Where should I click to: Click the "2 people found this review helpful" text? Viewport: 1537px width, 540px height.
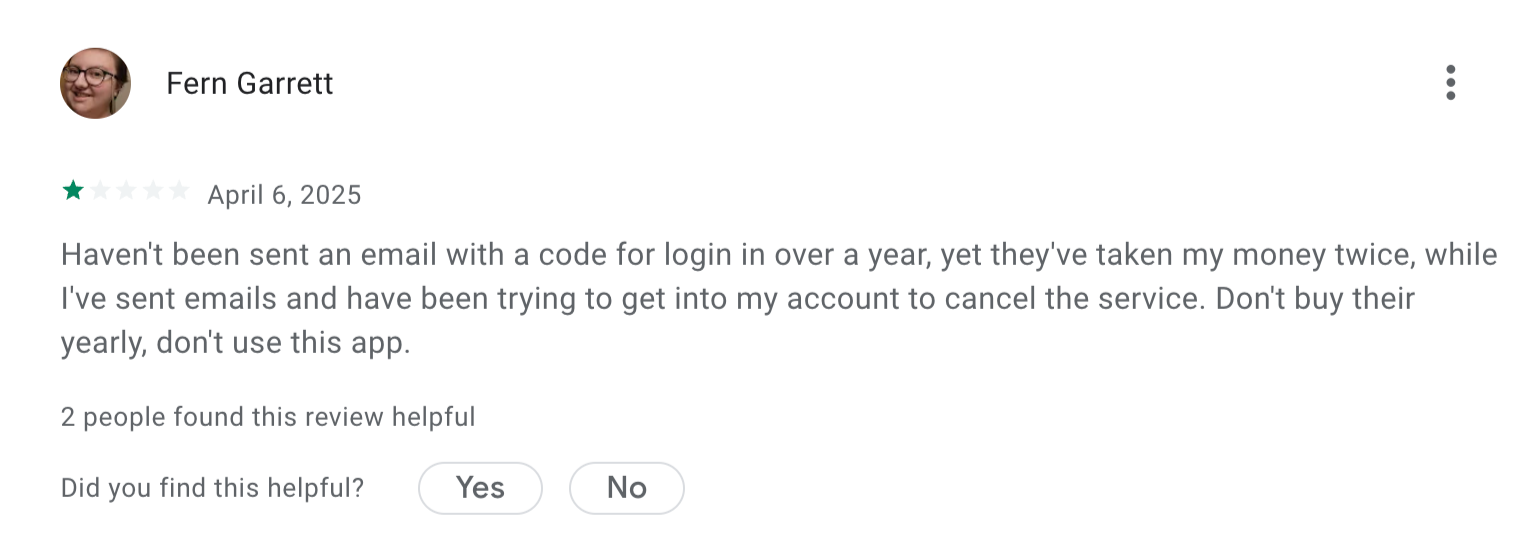click(x=268, y=417)
